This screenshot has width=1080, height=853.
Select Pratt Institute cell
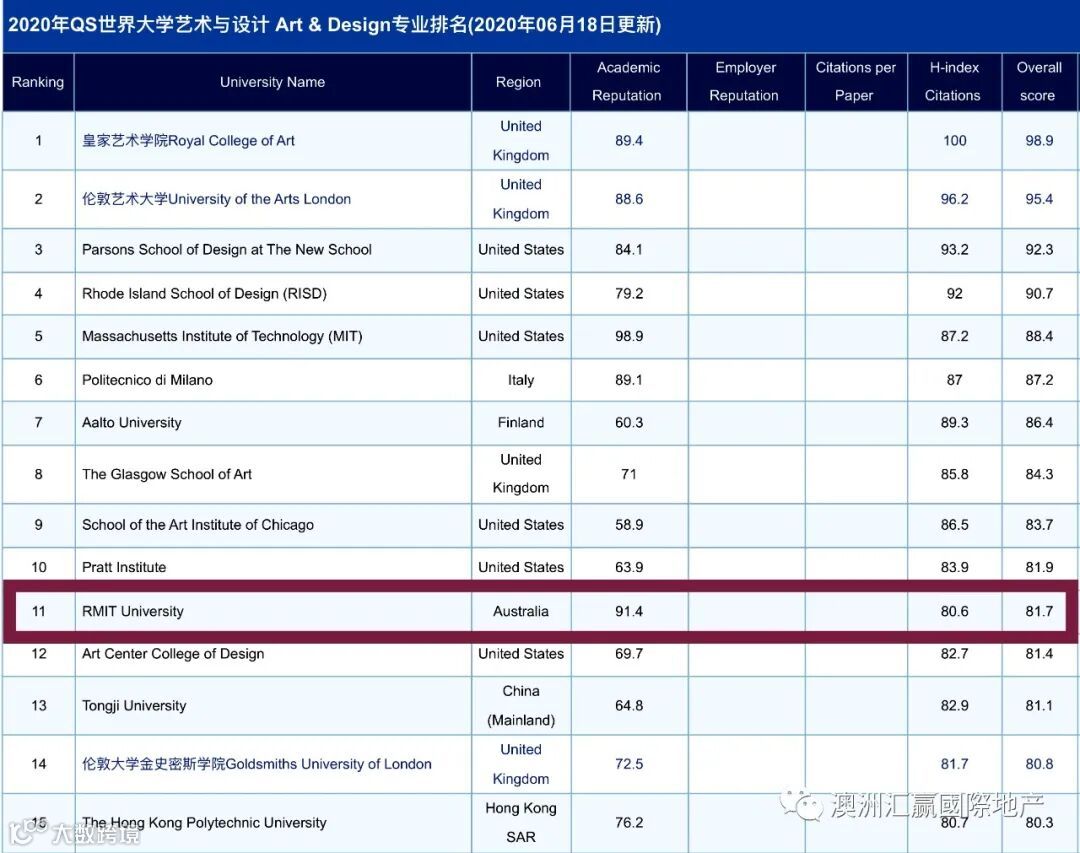pyautogui.click(x=273, y=567)
